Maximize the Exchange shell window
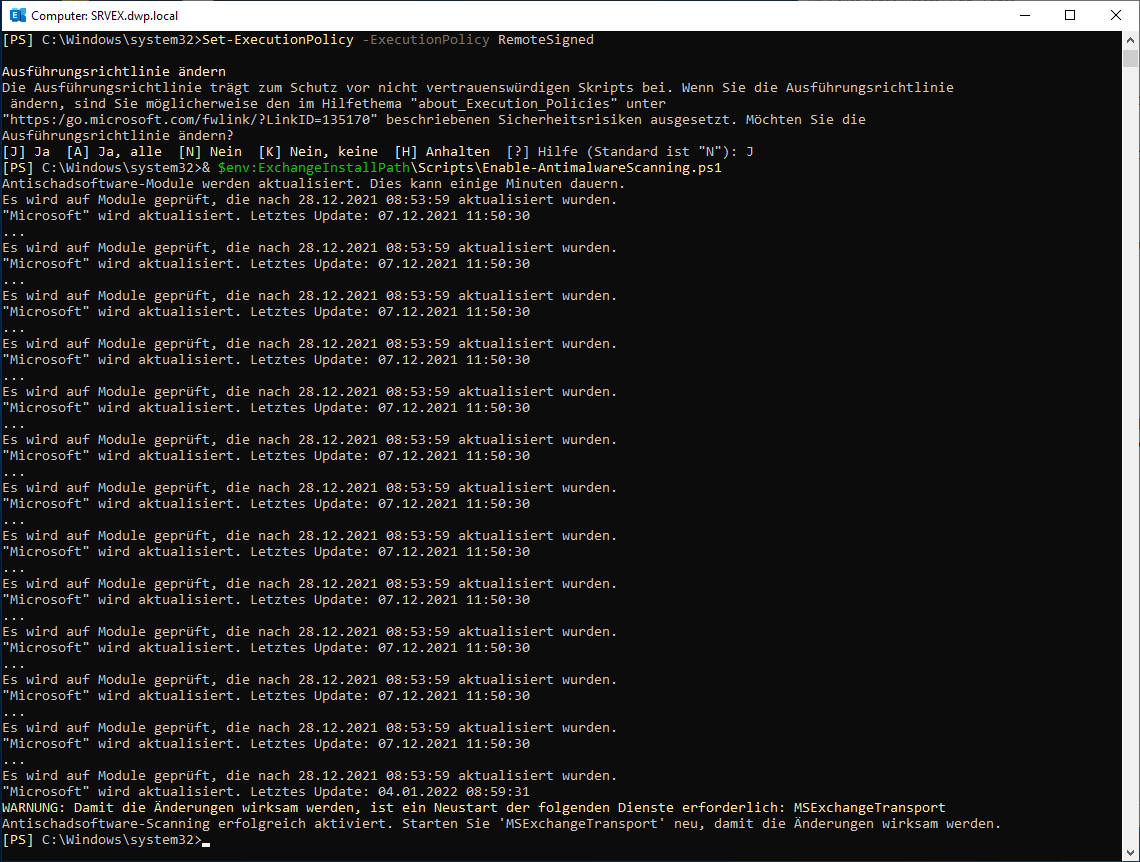This screenshot has height=862, width=1140. pos(1070,15)
